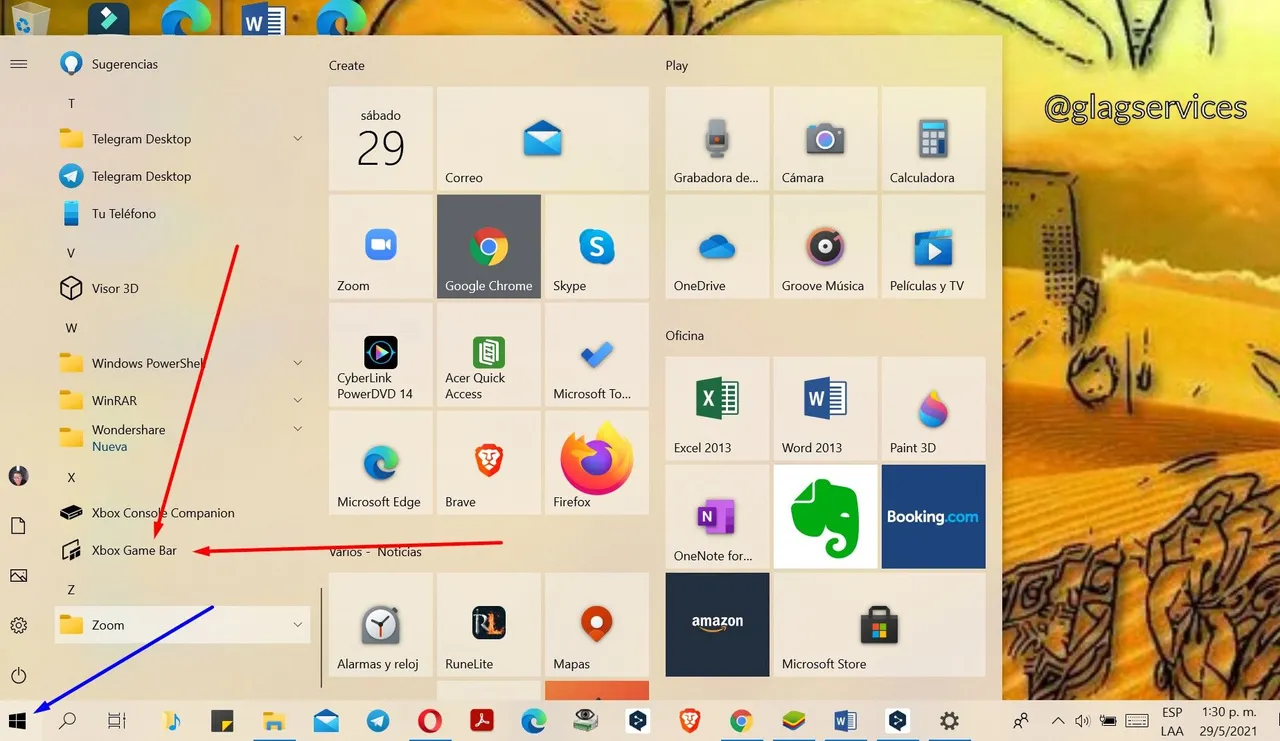Open the Alarmas y reloj tile

coord(381,625)
